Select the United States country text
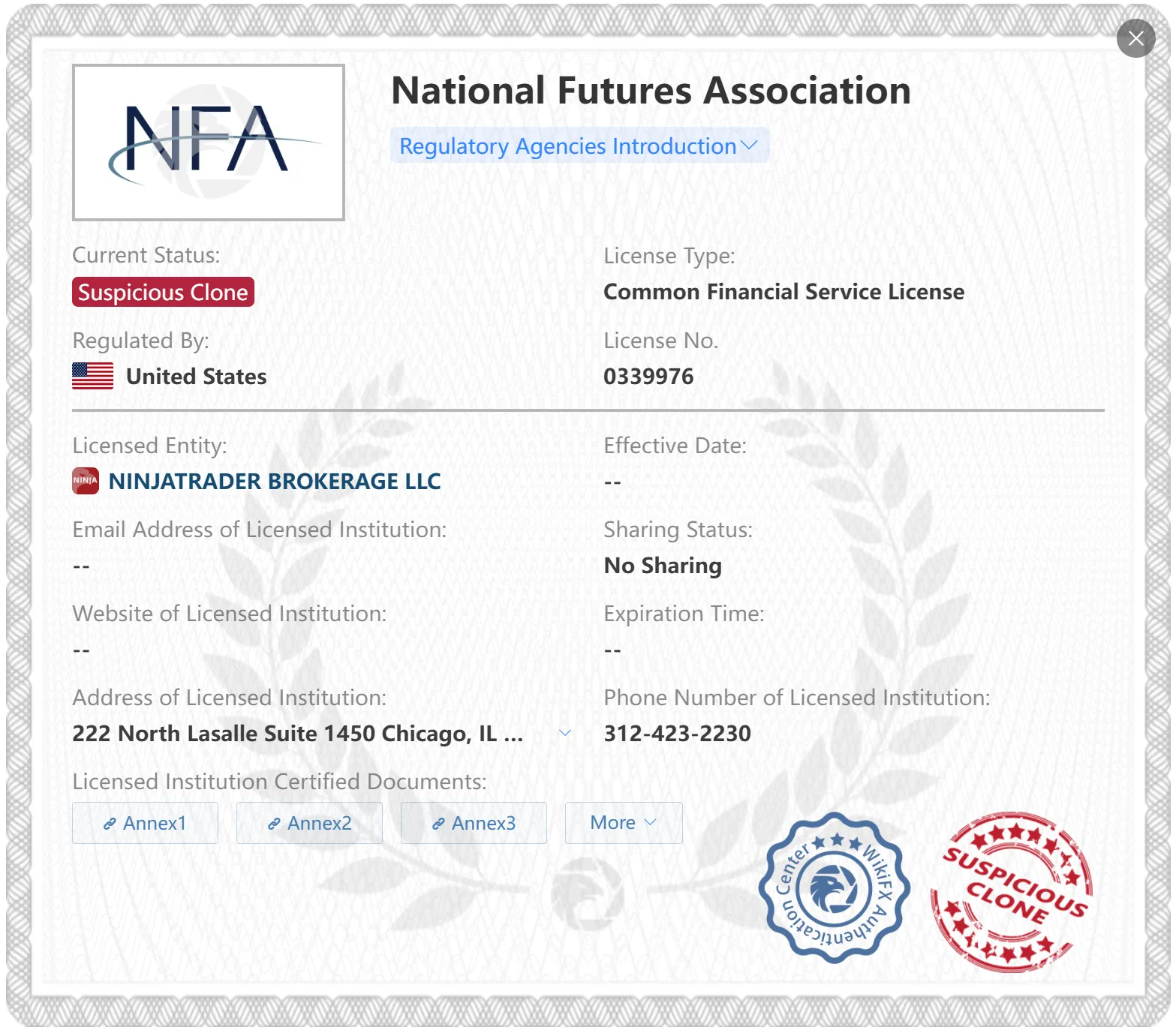The image size is (1176, 1036). click(196, 376)
